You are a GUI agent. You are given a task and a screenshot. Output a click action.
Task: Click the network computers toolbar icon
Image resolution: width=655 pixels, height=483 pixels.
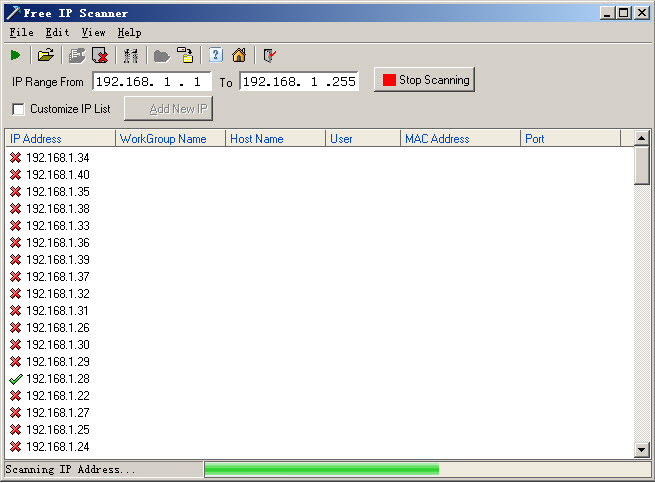click(x=130, y=55)
